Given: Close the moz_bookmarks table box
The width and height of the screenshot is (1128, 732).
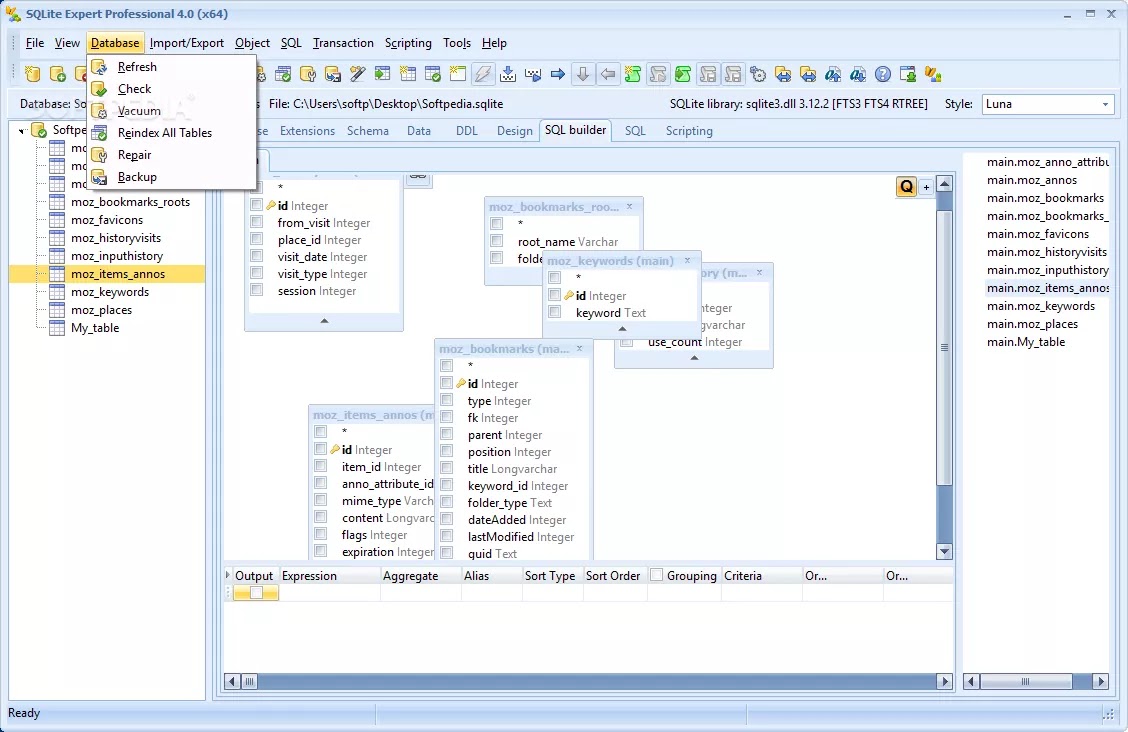Looking at the screenshot, I should (x=579, y=349).
